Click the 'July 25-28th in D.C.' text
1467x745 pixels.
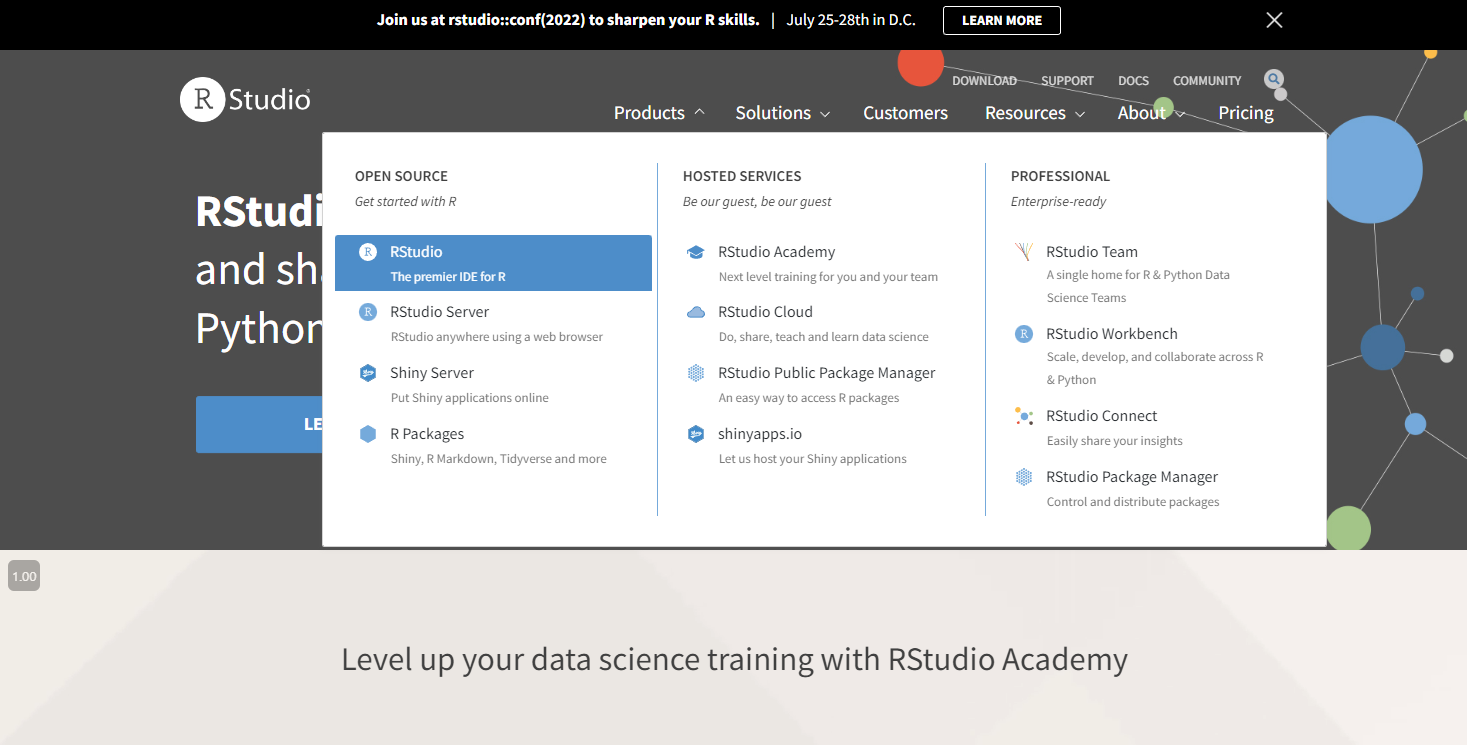tap(851, 20)
